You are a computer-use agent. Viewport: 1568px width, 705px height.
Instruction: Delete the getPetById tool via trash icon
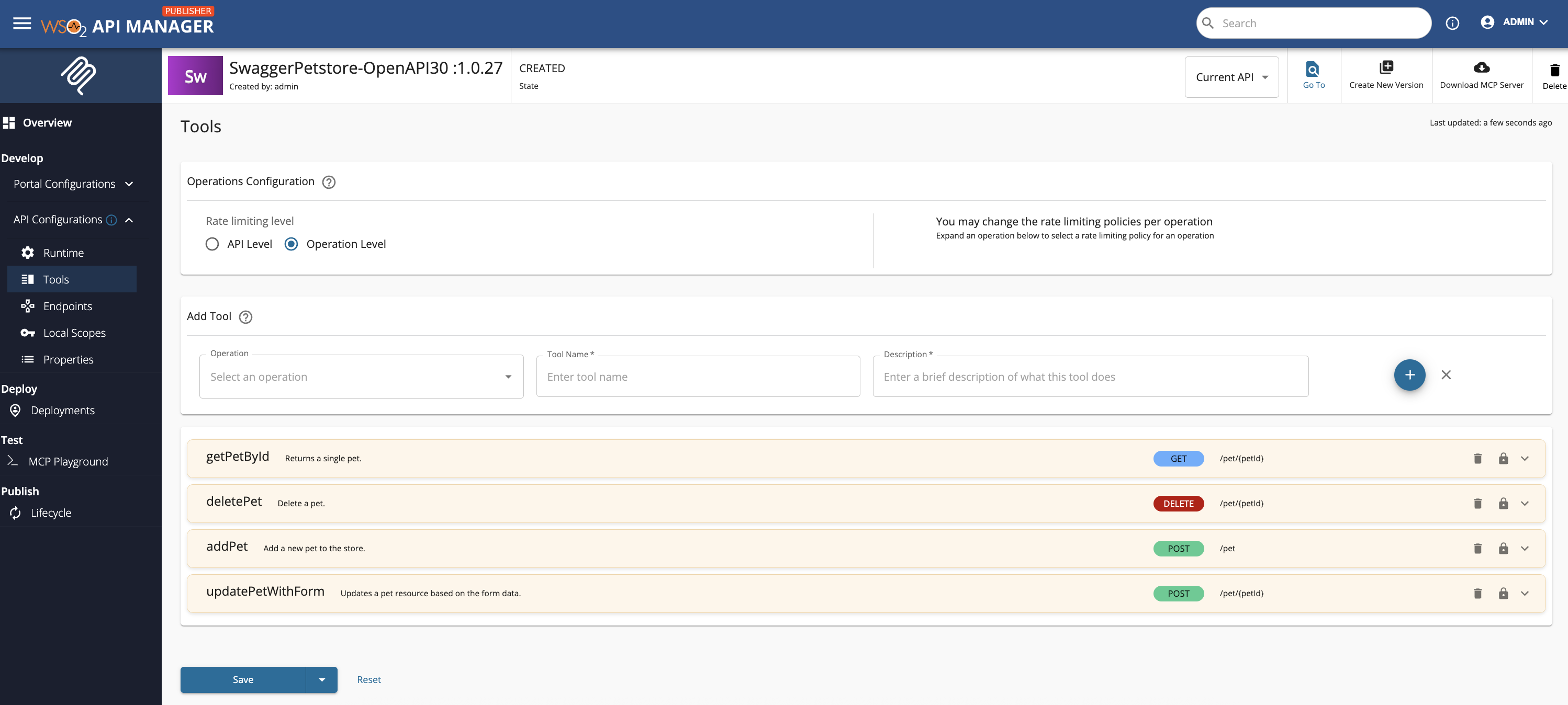coord(1477,459)
